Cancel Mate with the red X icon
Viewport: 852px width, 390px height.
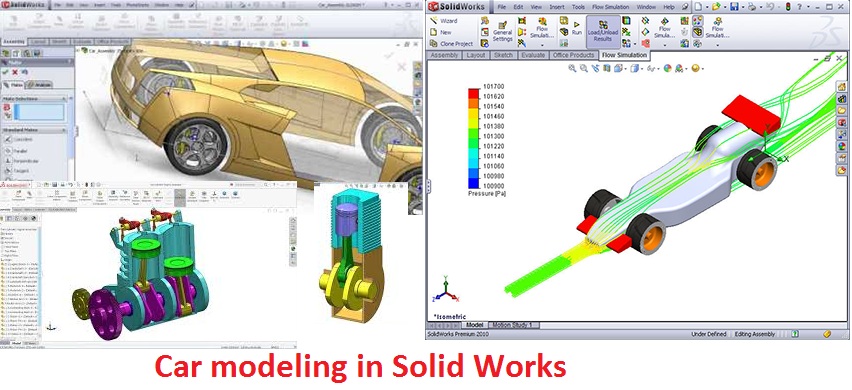coord(15,72)
